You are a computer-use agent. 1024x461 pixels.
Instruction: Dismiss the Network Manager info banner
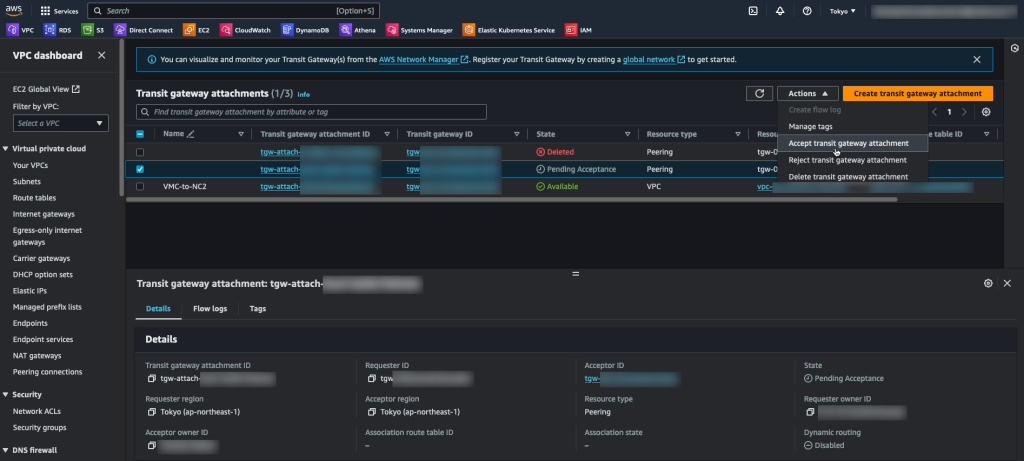pos(977,59)
